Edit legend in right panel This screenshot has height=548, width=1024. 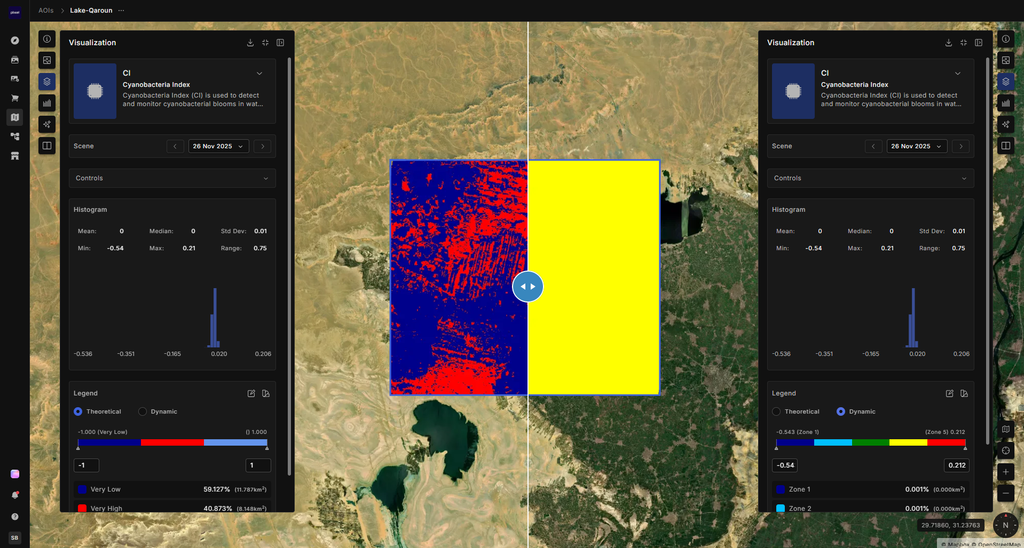point(950,393)
